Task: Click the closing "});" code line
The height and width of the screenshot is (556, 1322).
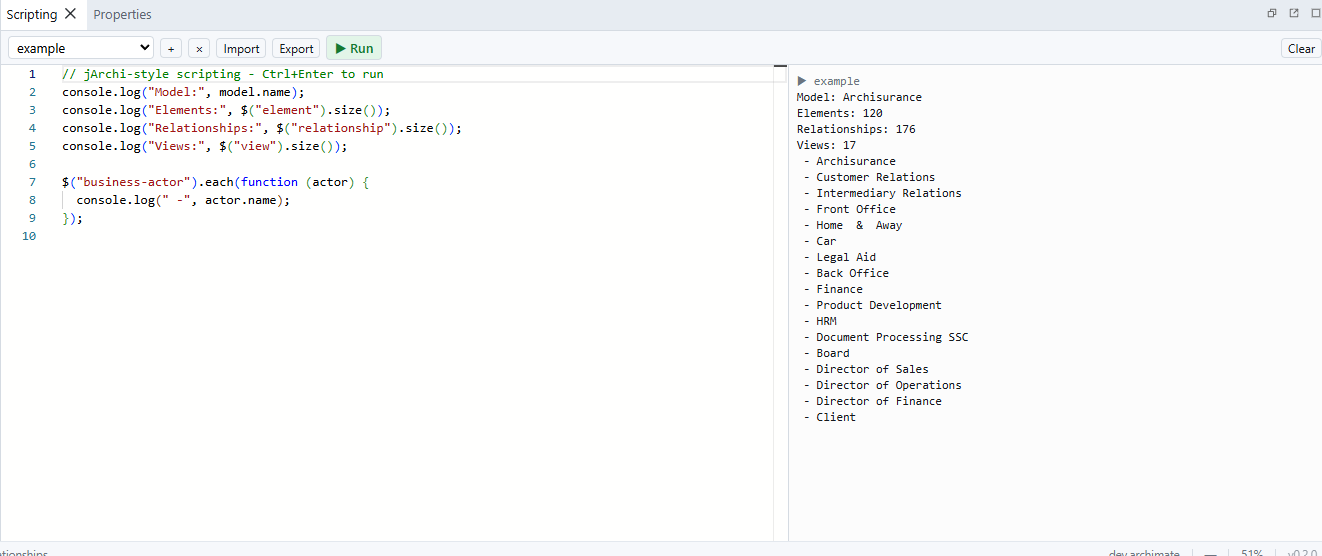Action: [x=73, y=218]
